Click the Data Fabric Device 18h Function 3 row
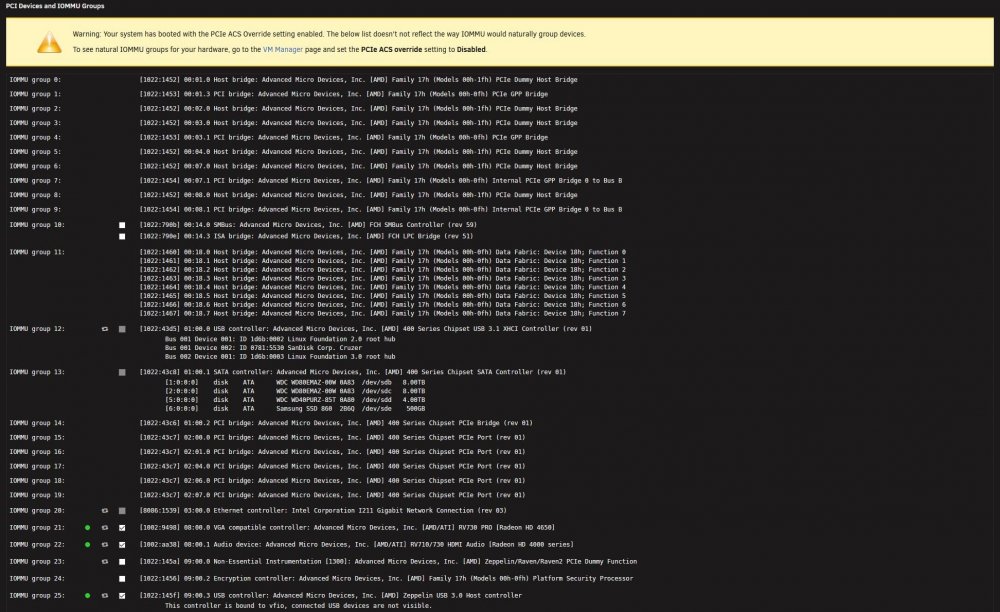Screen dimensions: 1000x612 tap(383, 279)
